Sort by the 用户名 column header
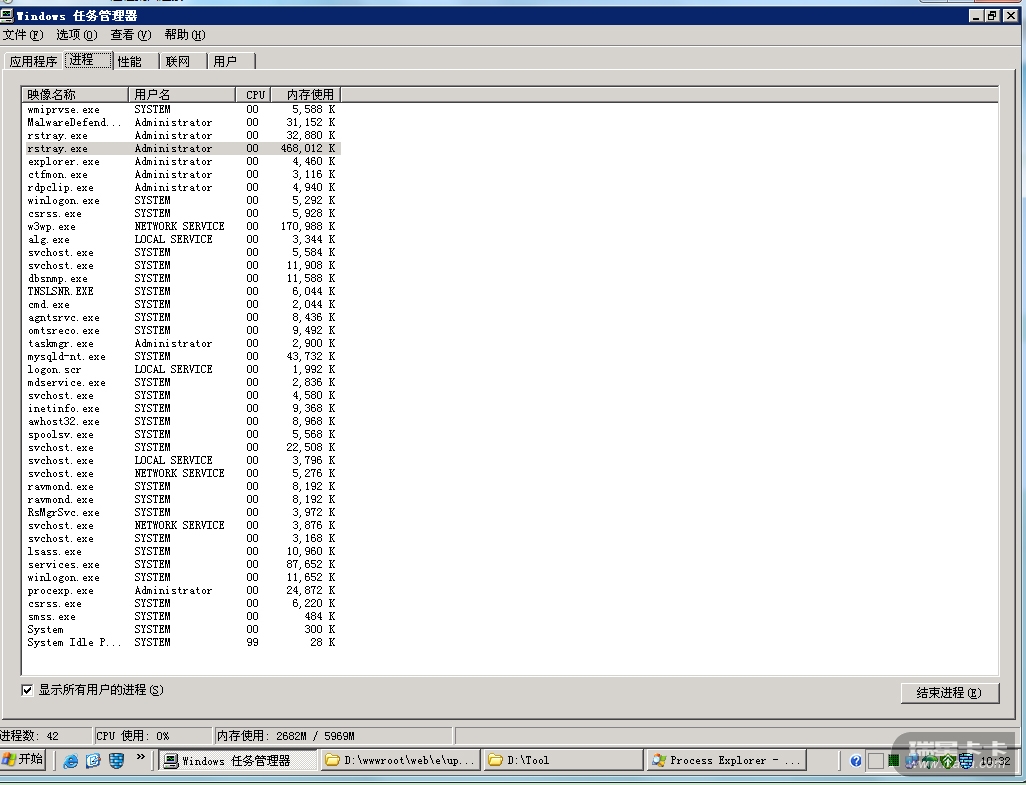The height and width of the screenshot is (785, 1026). pos(181,95)
